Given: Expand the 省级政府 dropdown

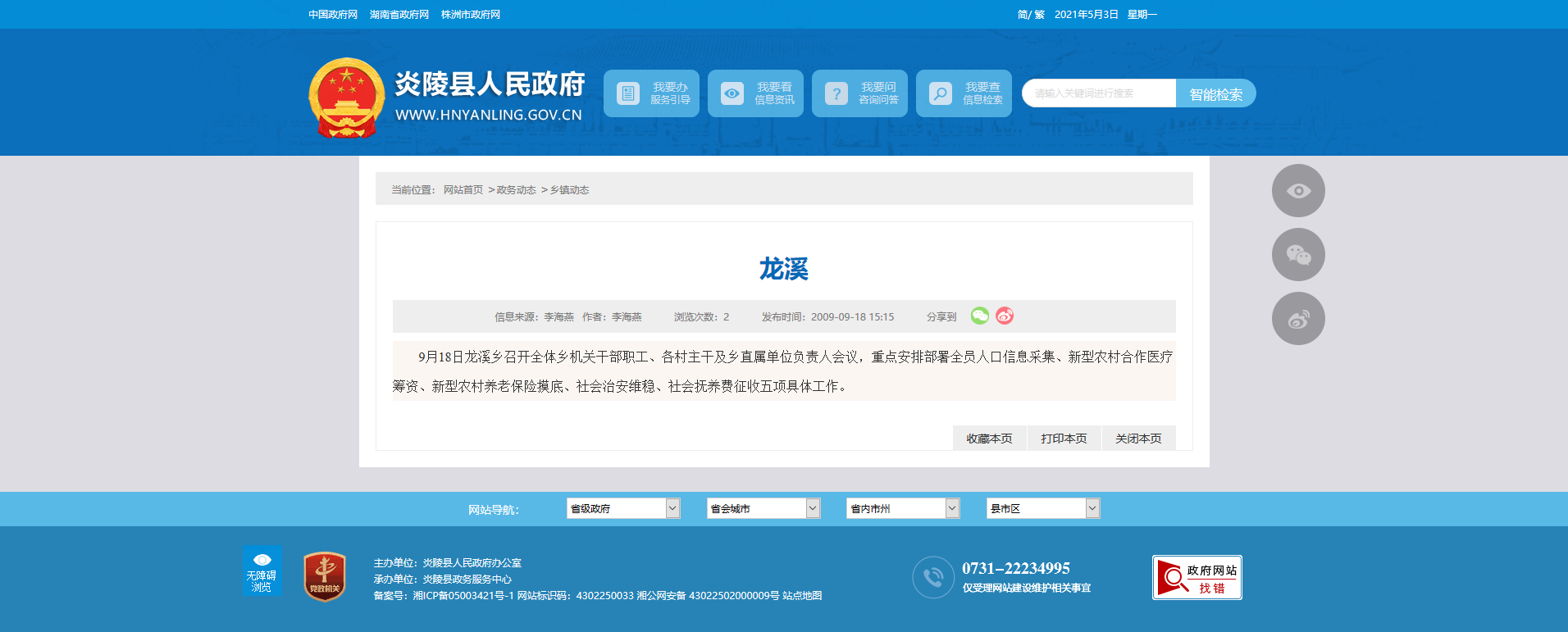Looking at the screenshot, I should (622, 509).
